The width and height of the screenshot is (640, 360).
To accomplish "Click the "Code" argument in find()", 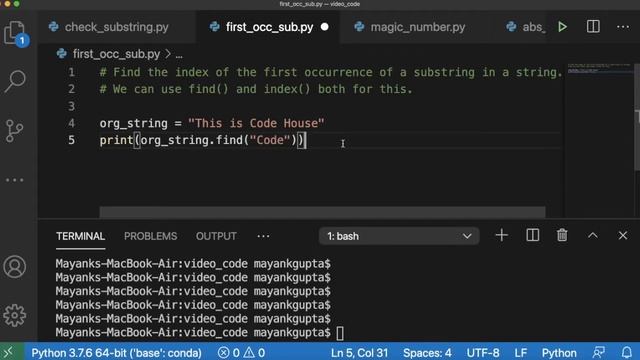I will point(270,140).
